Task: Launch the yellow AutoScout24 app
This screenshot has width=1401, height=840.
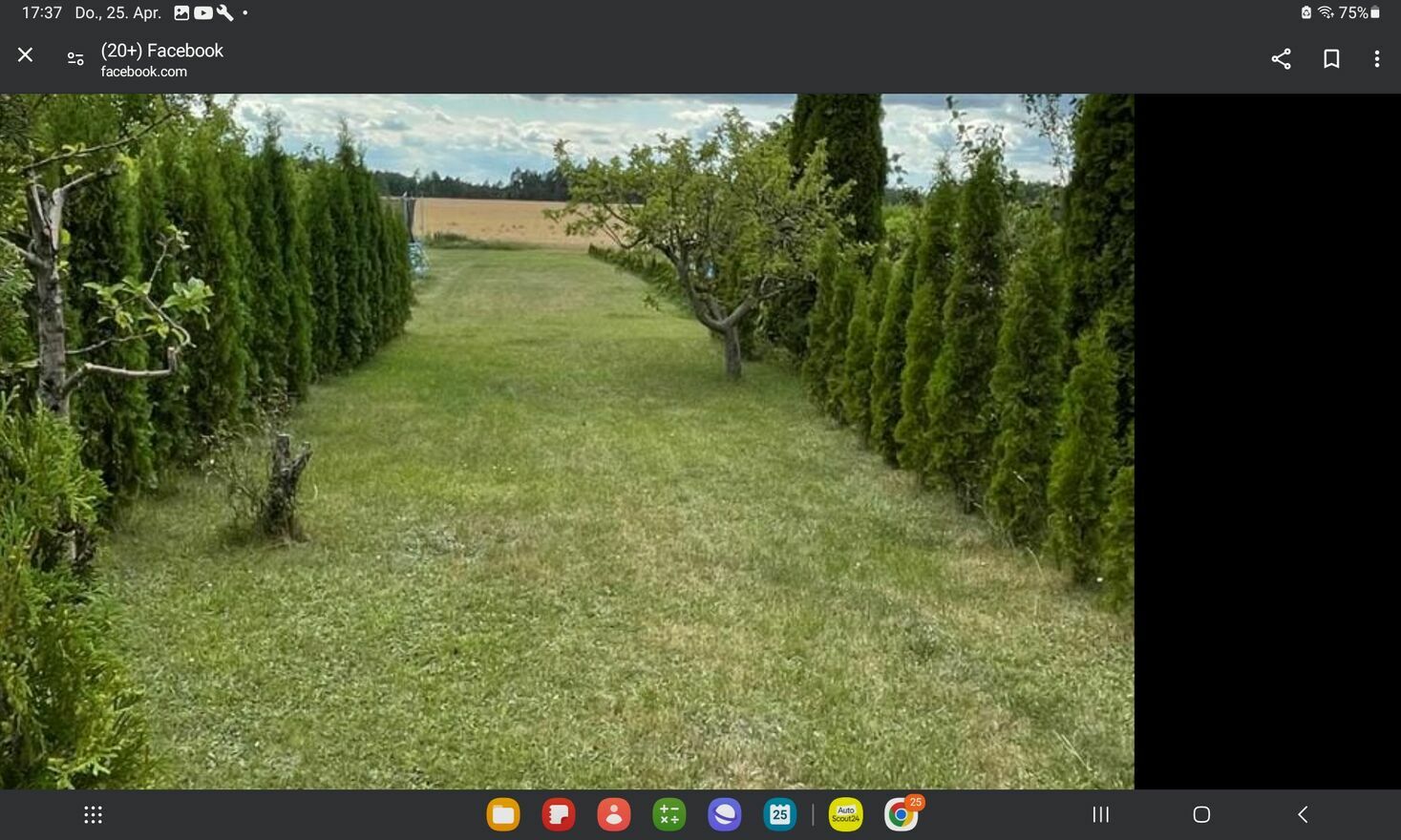Action: point(845,814)
